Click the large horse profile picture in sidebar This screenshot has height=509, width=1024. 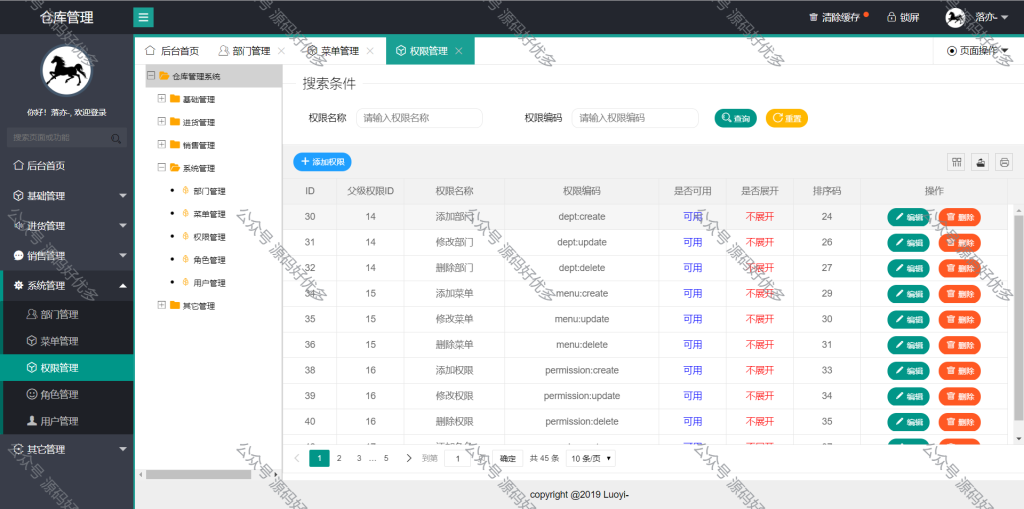point(65,71)
